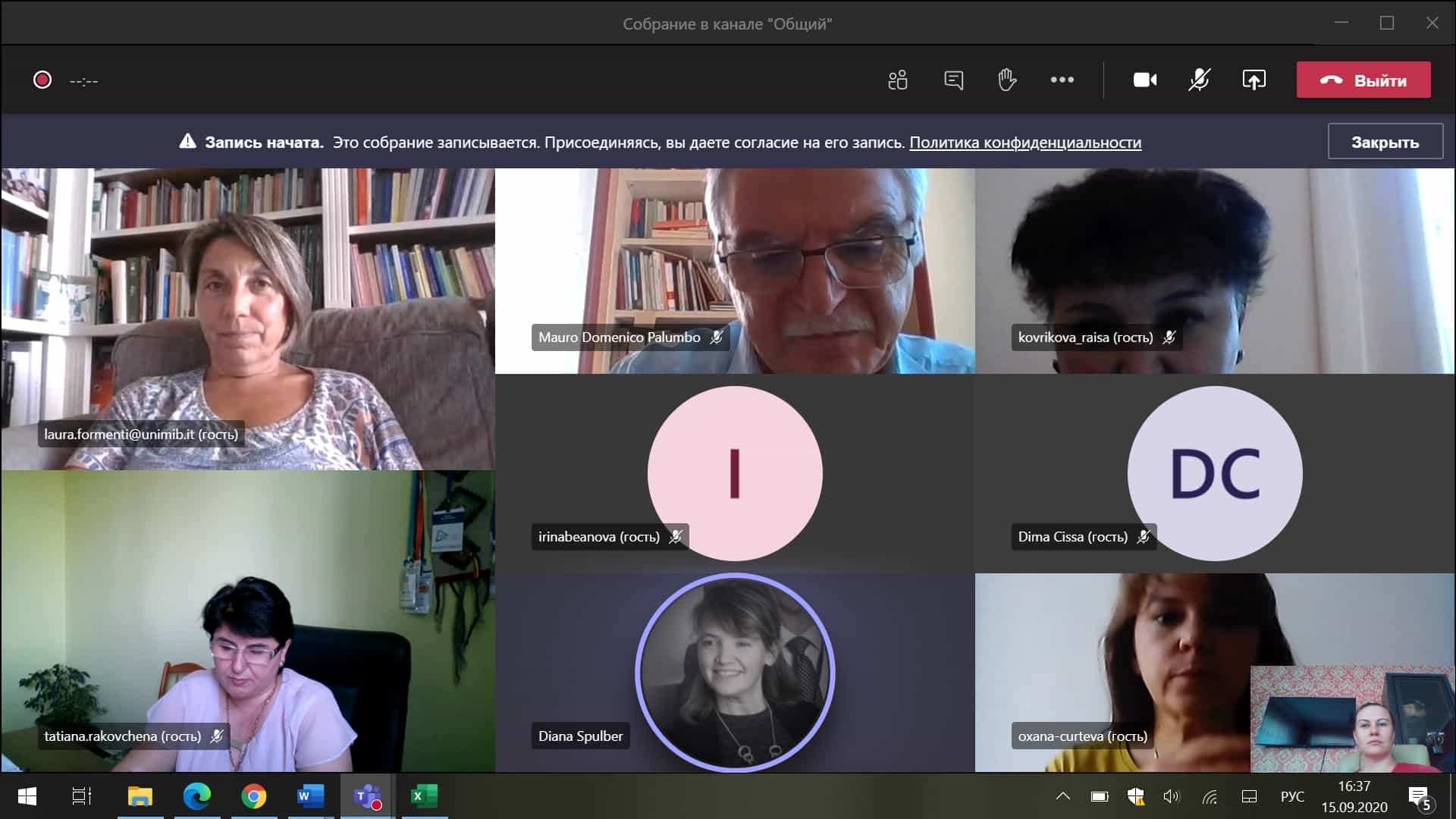Click the warning triangle in recording banner

coord(187,141)
